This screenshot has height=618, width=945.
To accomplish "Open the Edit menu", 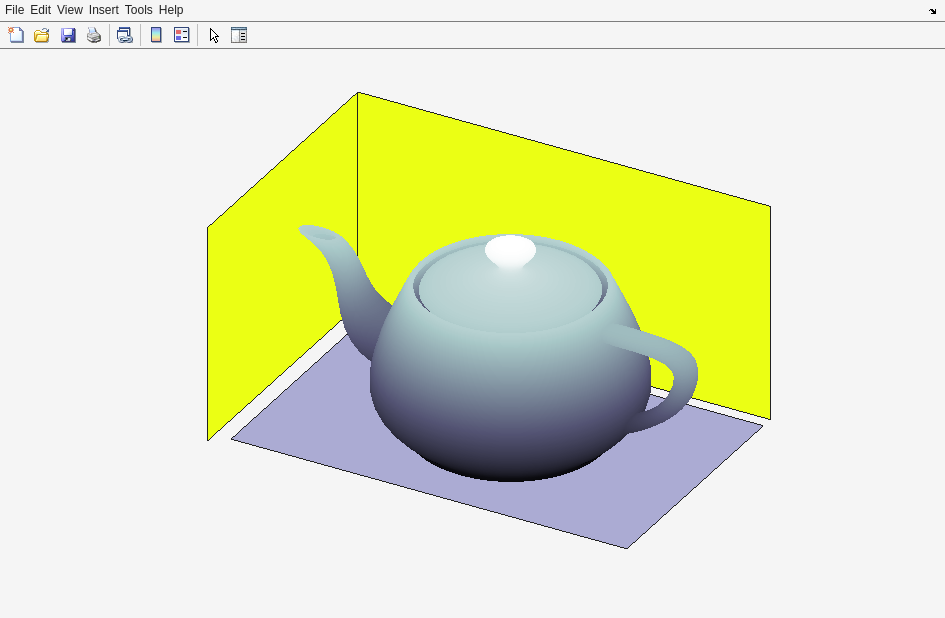I will click(40, 10).
